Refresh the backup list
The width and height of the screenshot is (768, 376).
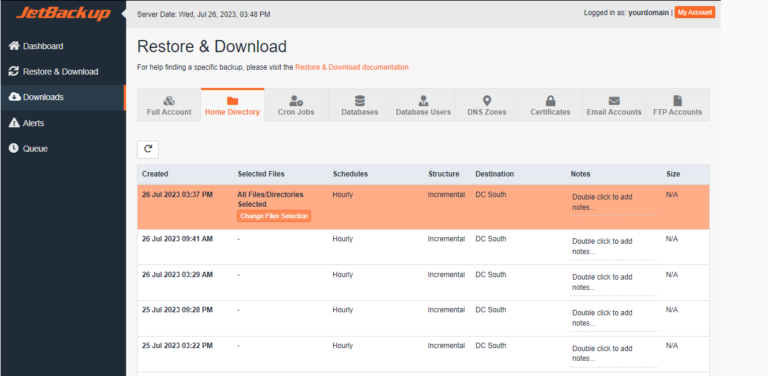[x=148, y=150]
